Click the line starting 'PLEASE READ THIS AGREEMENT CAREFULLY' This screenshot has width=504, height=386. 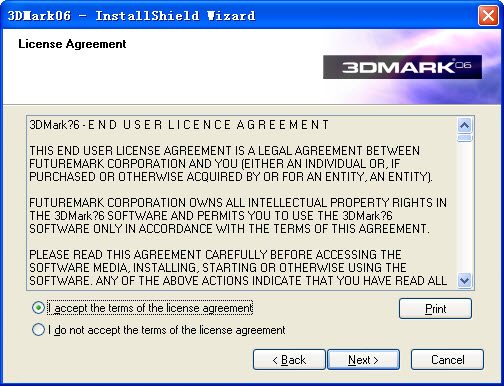point(215,255)
